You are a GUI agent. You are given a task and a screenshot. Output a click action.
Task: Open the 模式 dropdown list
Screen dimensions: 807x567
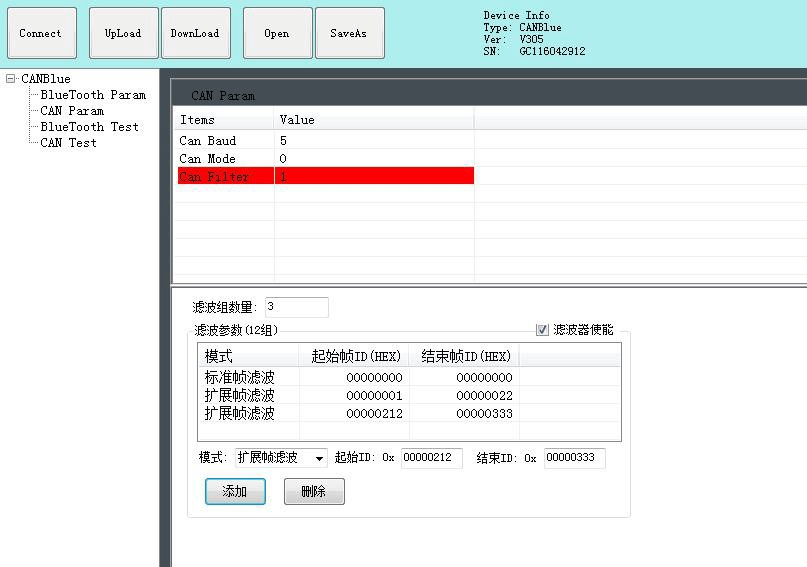pos(319,458)
